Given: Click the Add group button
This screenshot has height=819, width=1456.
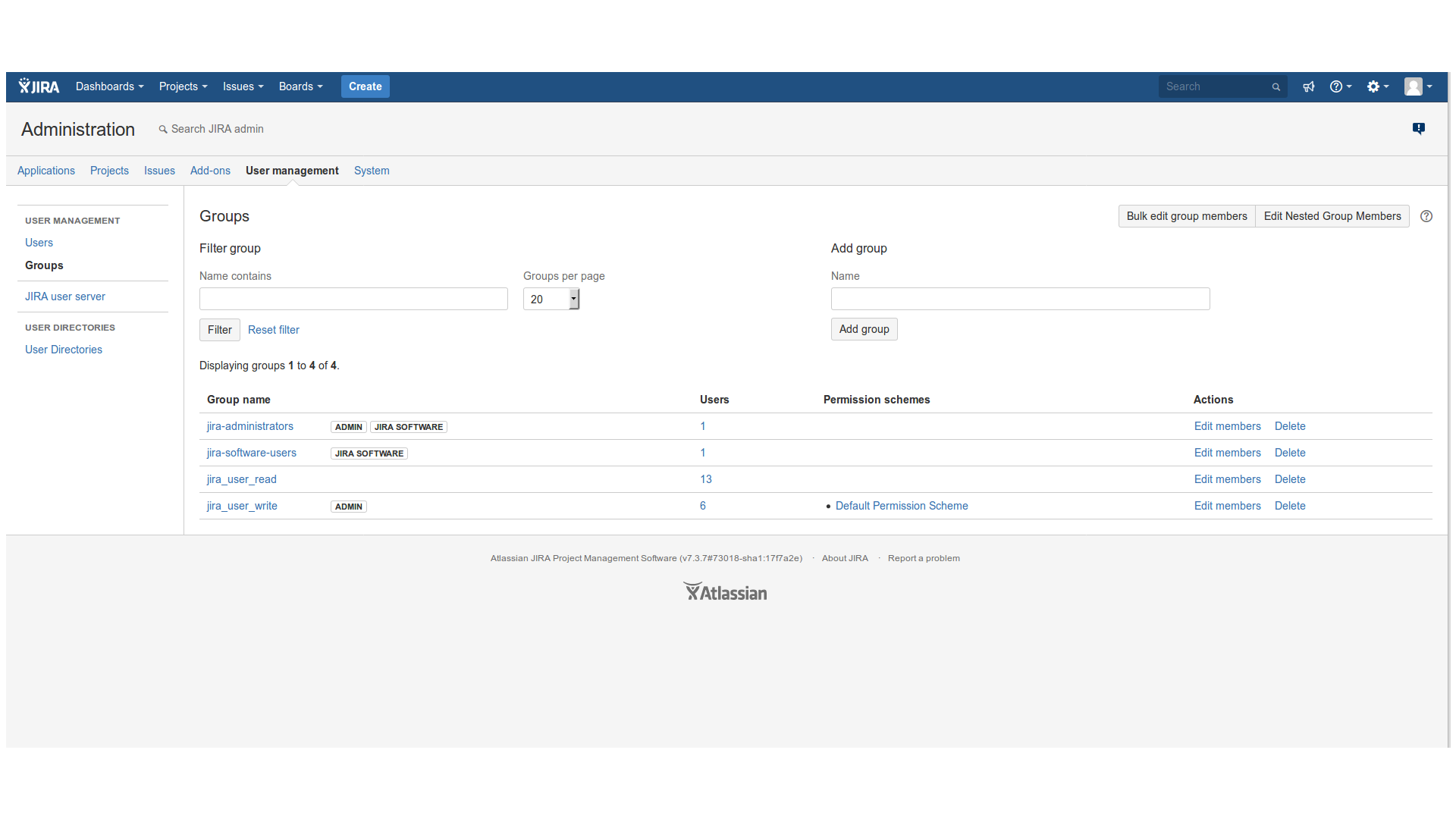Looking at the screenshot, I should pos(864,329).
